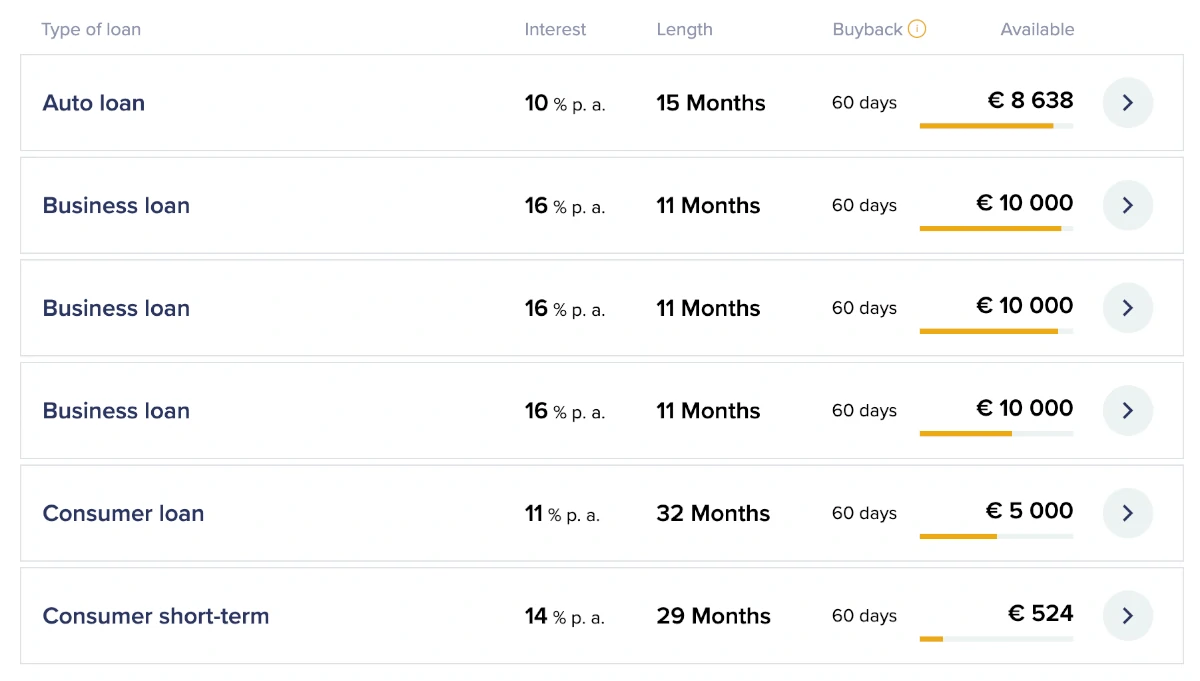The image size is (1200, 681).
Task: Sort by the Type of loan header
Action: click(91, 29)
